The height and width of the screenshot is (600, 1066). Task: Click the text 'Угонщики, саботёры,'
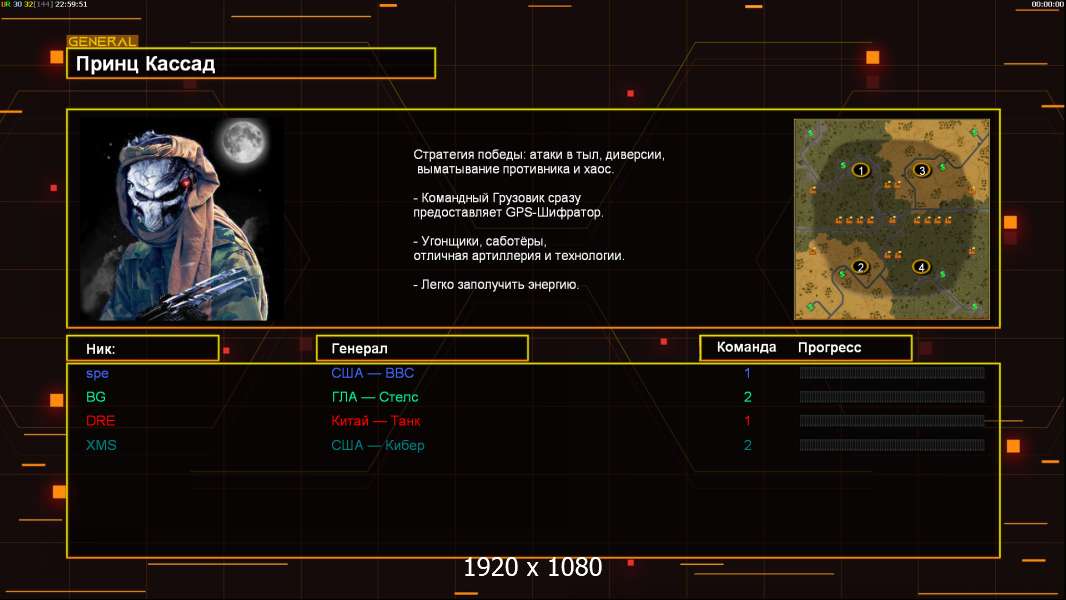(484, 241)
